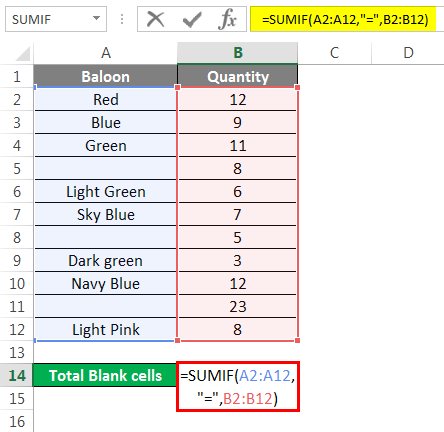Select quantity cell B6 with value 6
The height and width of the screenshot is (432, 444).
click(237, 191)
